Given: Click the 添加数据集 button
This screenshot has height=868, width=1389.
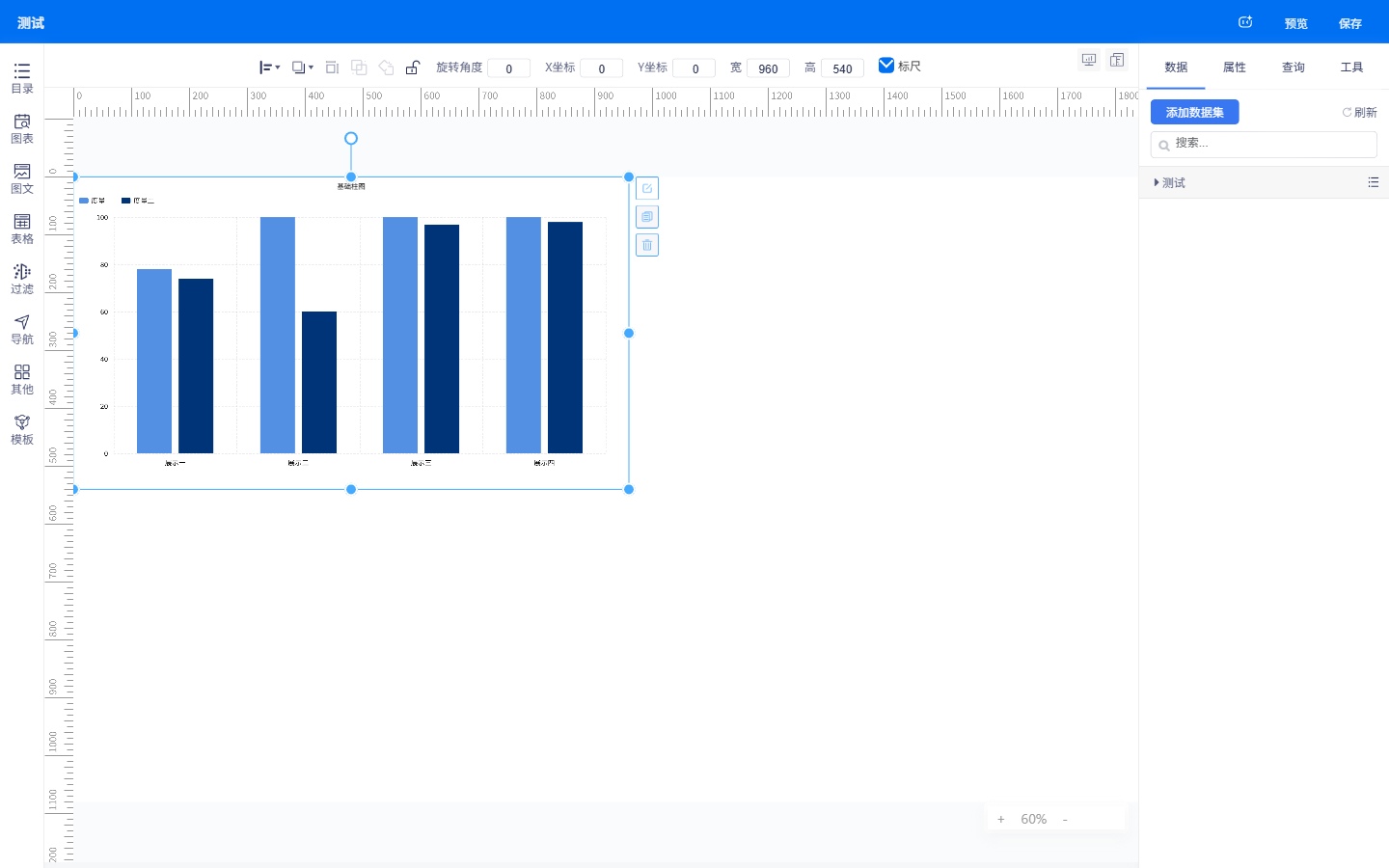Looking at the screenshot, I should 1194,112.
